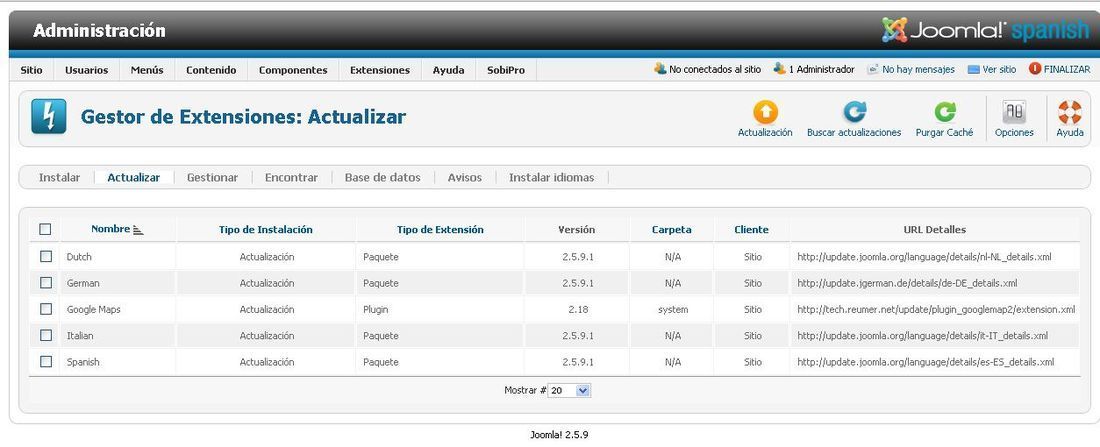The width and height of the screenshot is (1100, 447).
Task: Check the Dutch row checkbox
Action: click(x=46, y=256)
